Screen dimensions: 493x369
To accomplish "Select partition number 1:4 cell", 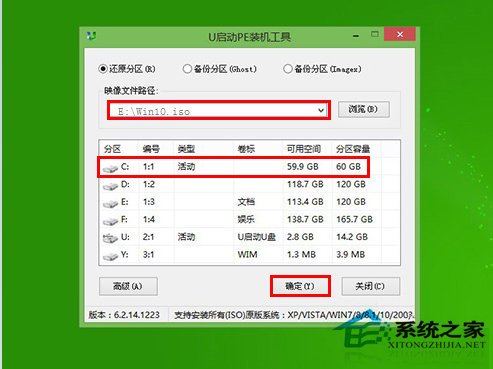I will [149, 219].
